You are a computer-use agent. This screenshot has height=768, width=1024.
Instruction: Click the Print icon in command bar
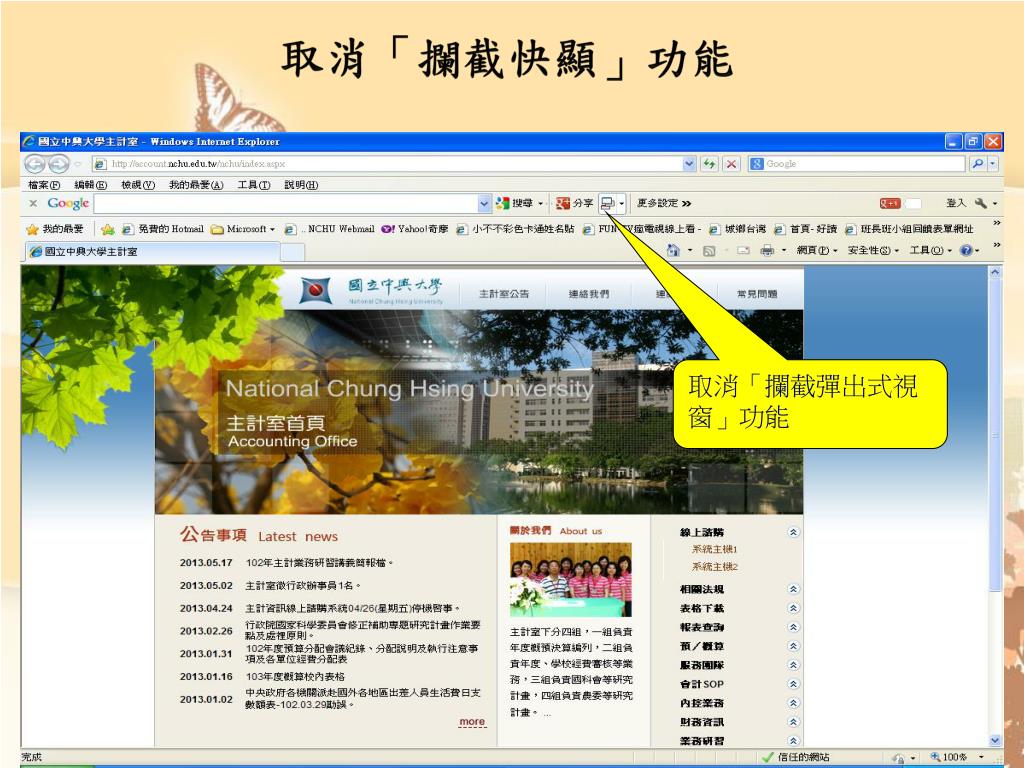767,251
